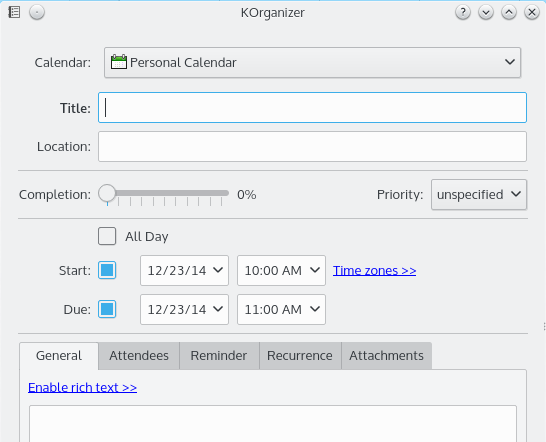This screenshot has width=546, height=442.
Task: Show the Time zones options
Action: pos(374,271)
